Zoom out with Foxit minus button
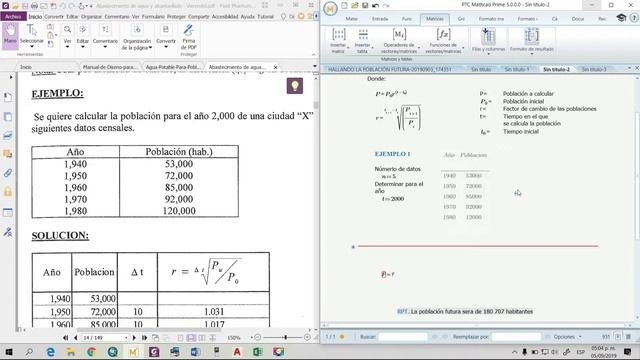The width and height of the screenshot is (640, 360). (258, 338)
